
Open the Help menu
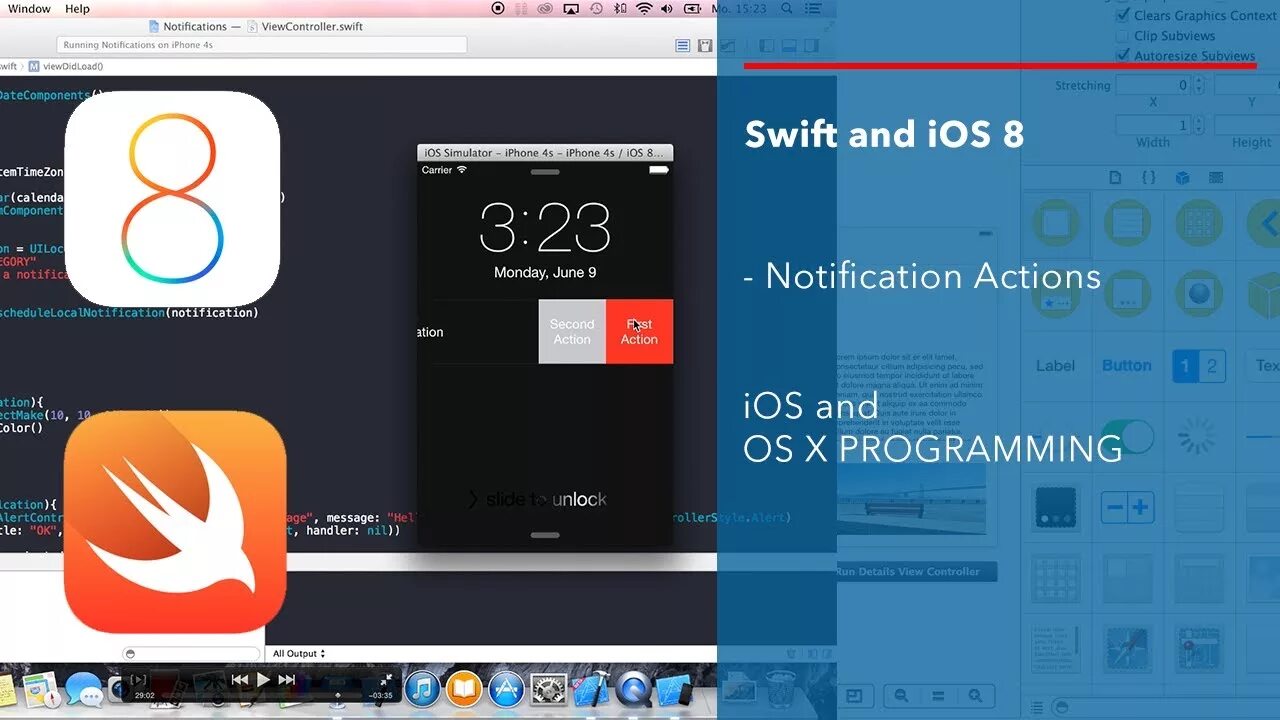[77, 8]
